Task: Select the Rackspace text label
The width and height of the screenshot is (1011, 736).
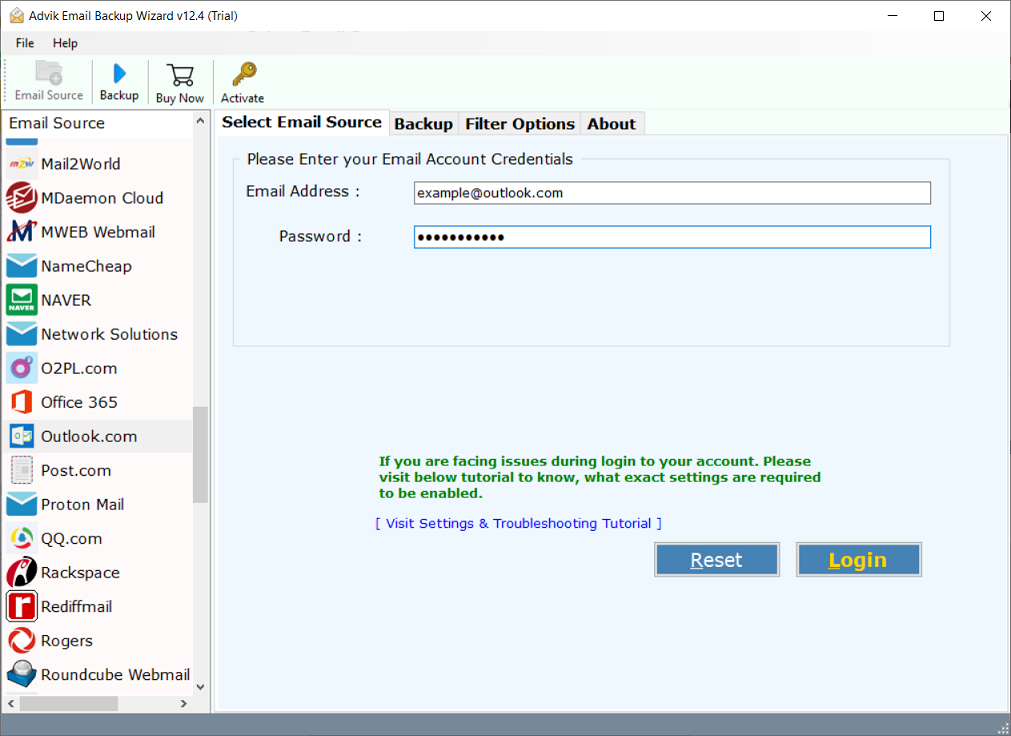Action: (x=81, y=573)
